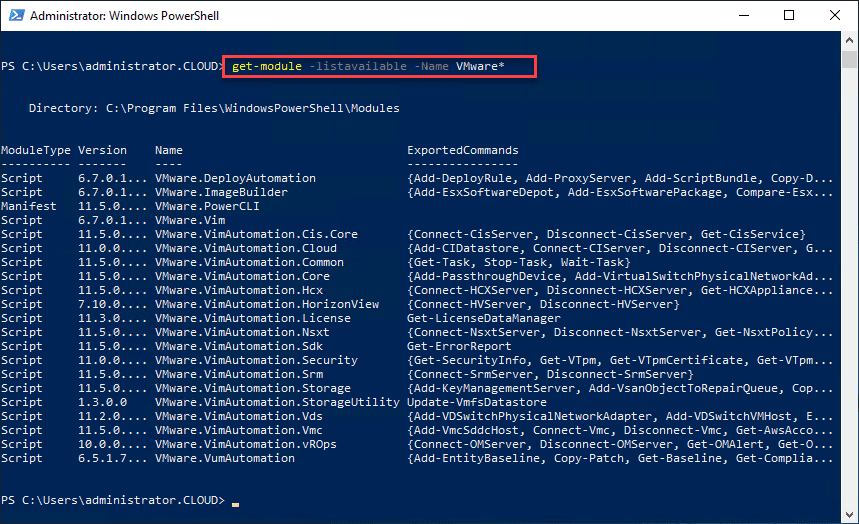Click the scrollbar up arrow
This screenshot has width=859, height=524.
(850, 41)
